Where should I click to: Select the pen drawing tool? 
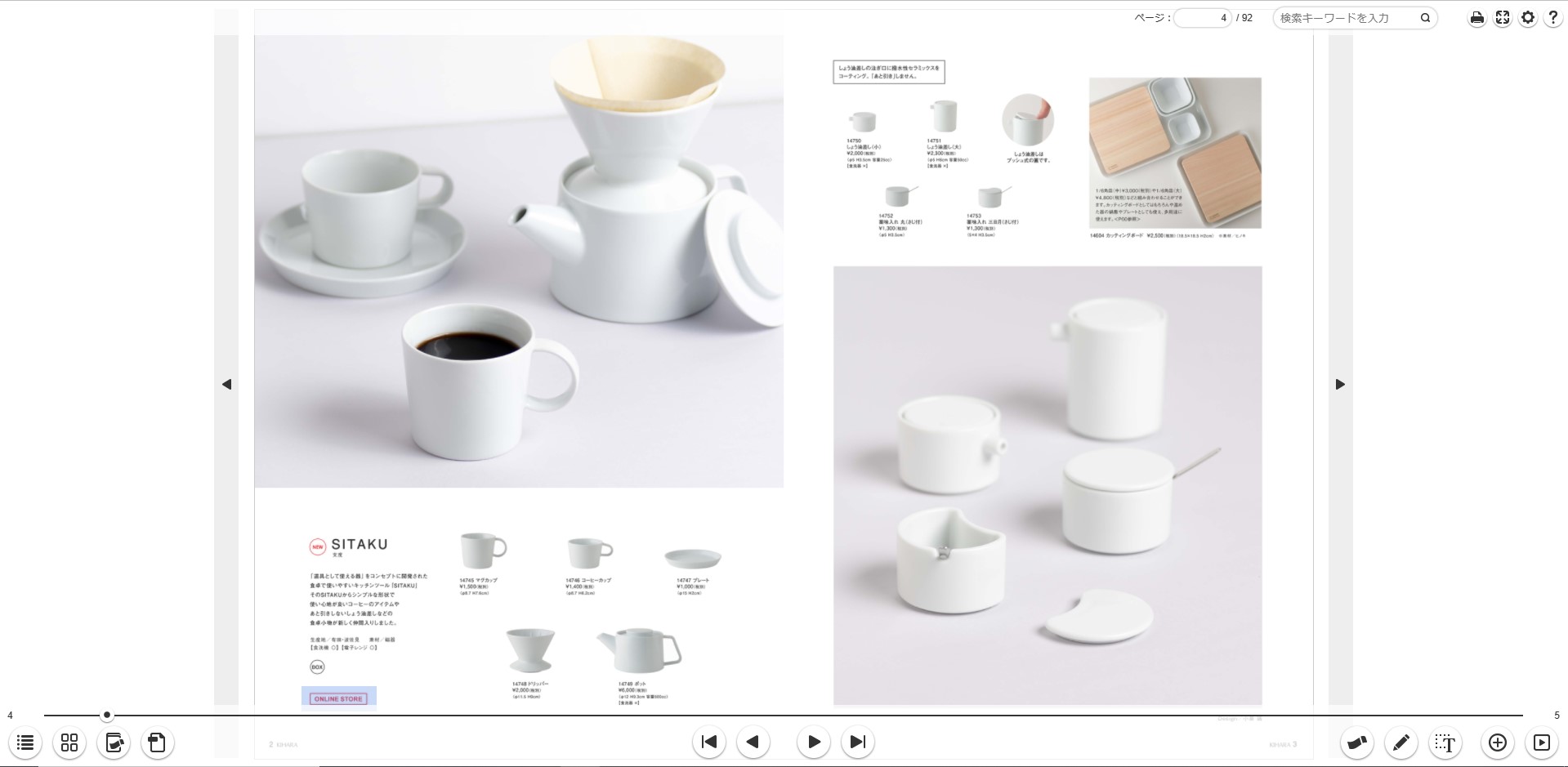click(1400, 742)
